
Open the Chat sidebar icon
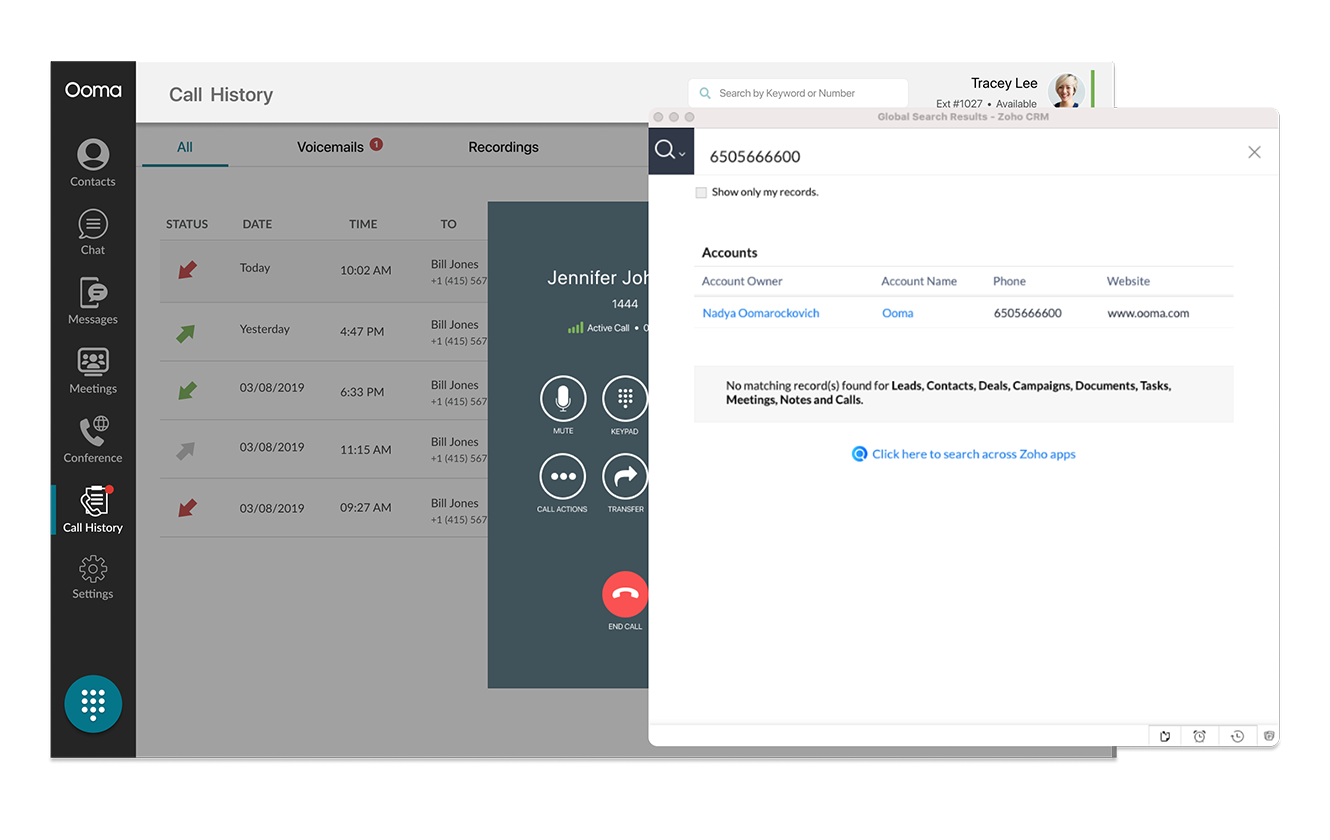click(x=93, y=232)
